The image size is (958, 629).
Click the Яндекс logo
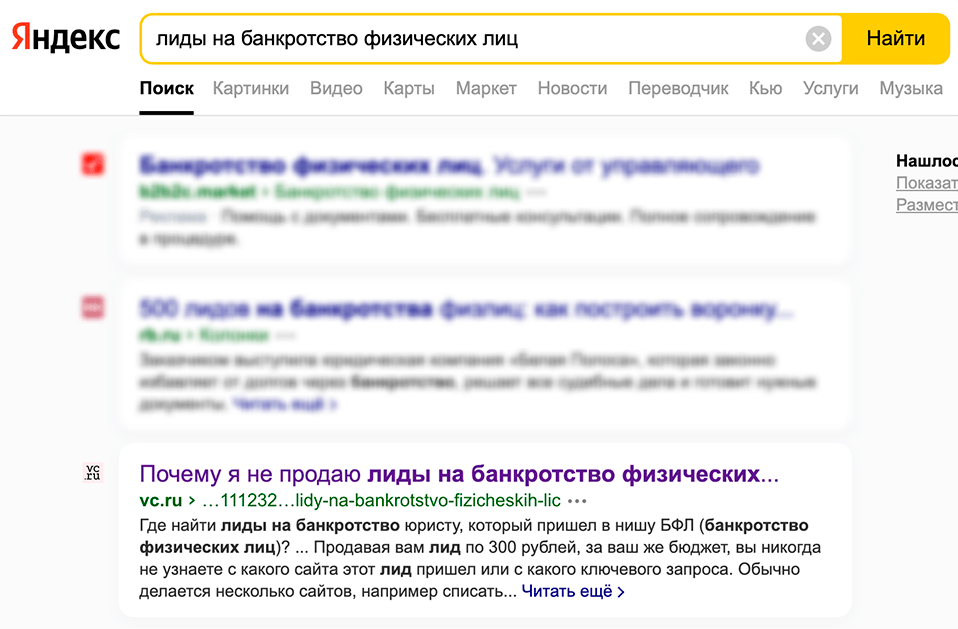point(66,37)
